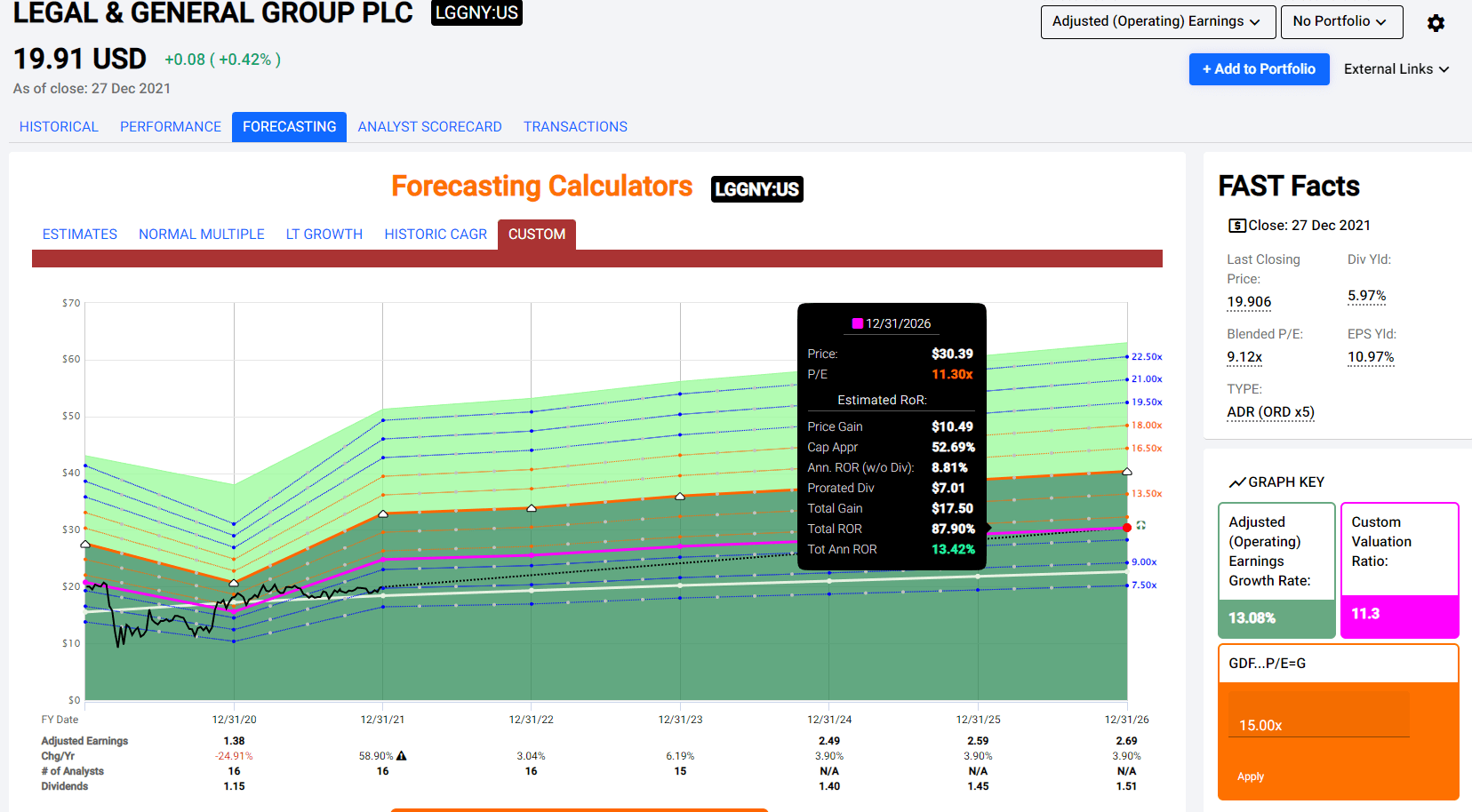Click the 9.00x multiple line label
Screen dimensions: 1472x812
pyautogui.click(x=1144, y=562)
